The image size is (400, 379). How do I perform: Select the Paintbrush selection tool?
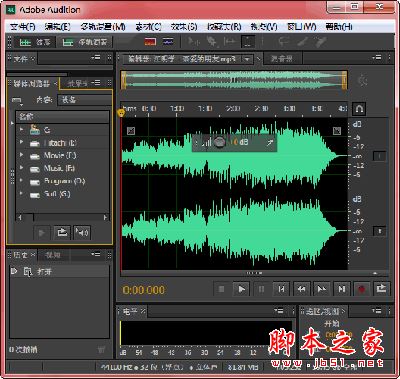point(303,42)
